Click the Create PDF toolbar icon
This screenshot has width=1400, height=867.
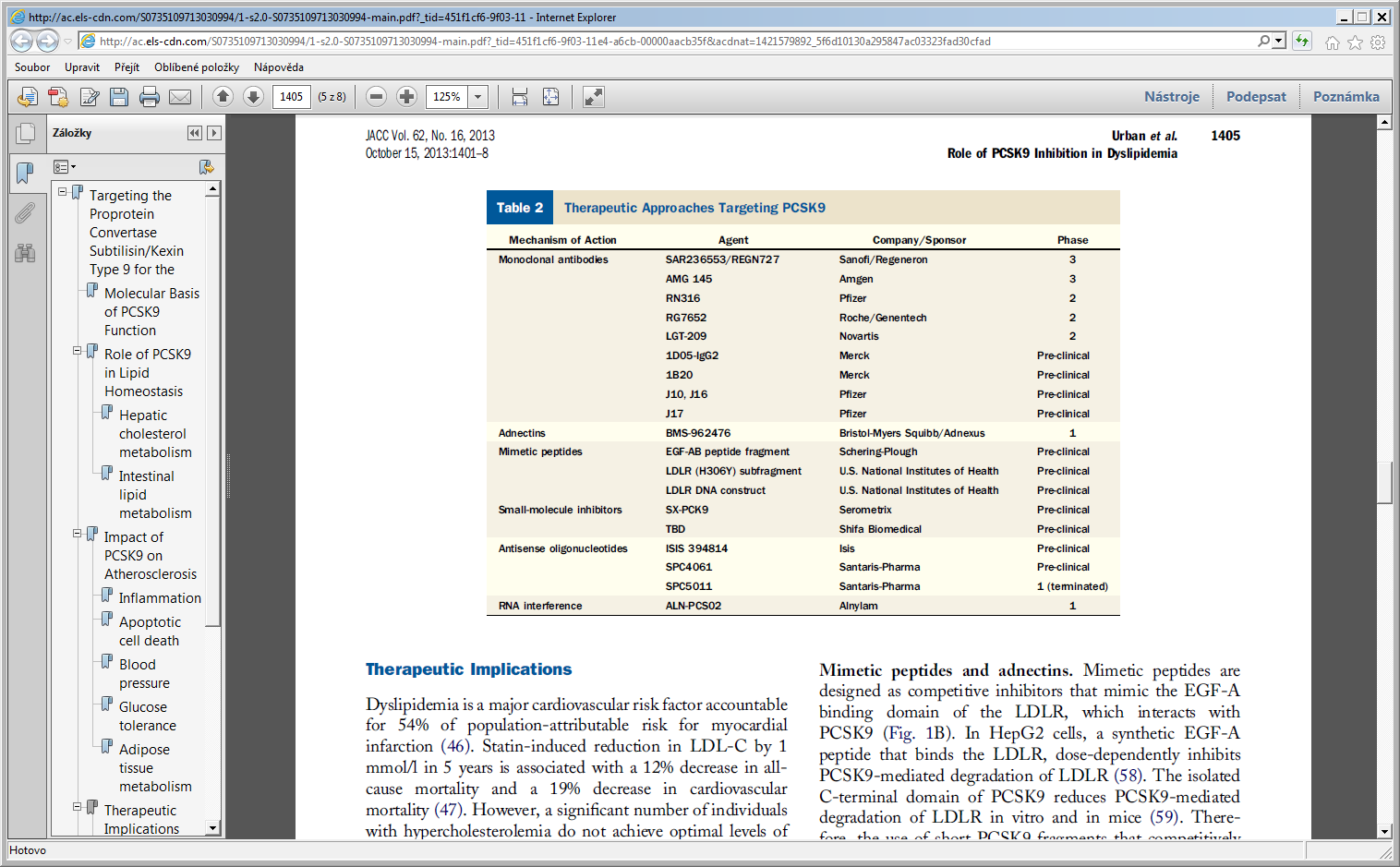[58, 97]
